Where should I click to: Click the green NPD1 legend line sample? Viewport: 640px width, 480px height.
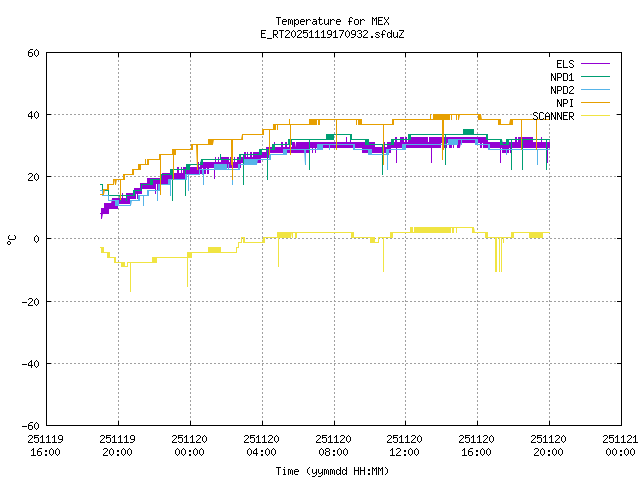point(594,76)
